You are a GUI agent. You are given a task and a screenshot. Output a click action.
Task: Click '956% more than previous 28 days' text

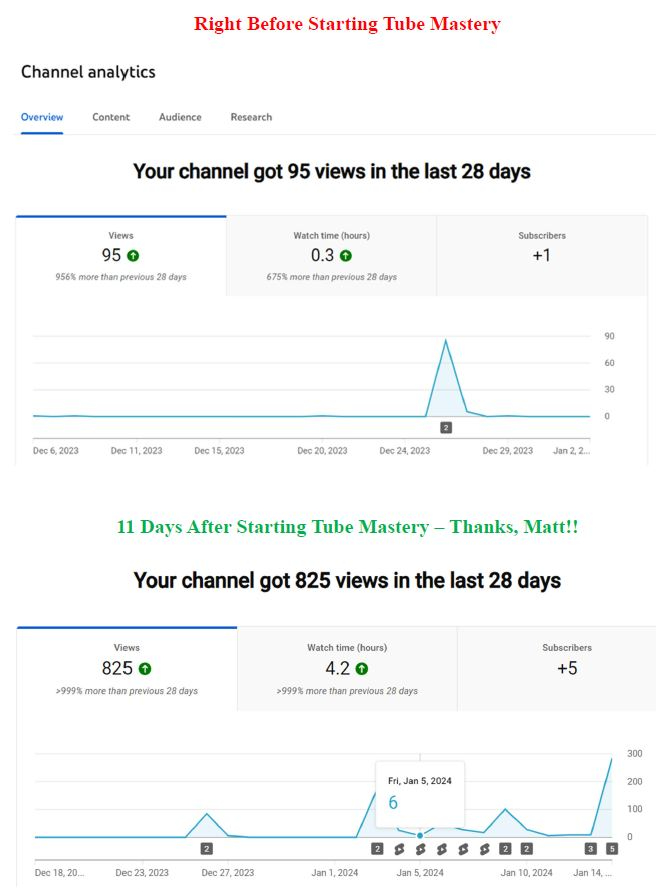pyautogui.click(x=121, y=277)
